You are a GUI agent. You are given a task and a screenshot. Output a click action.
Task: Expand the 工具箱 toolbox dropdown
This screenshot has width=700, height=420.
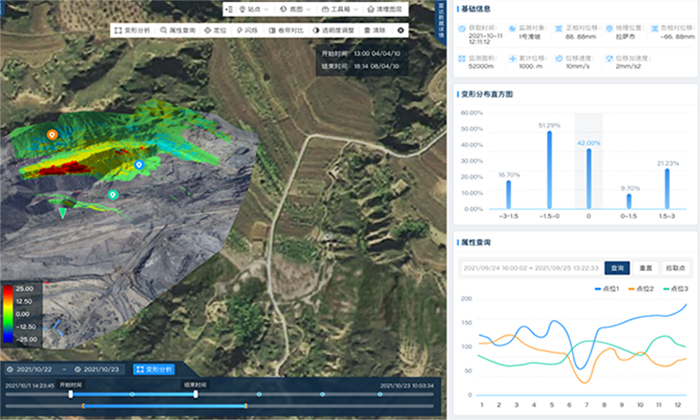point(338,8)
